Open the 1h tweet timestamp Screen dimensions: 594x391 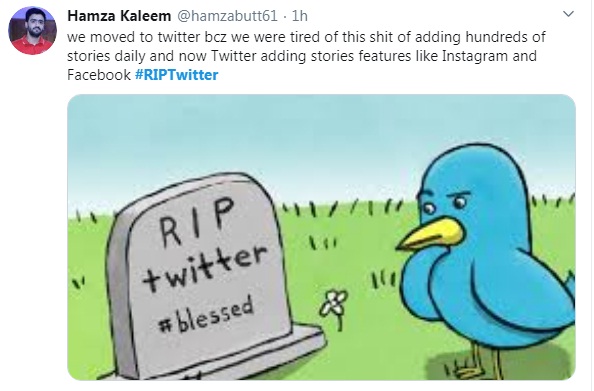(300, 16)
